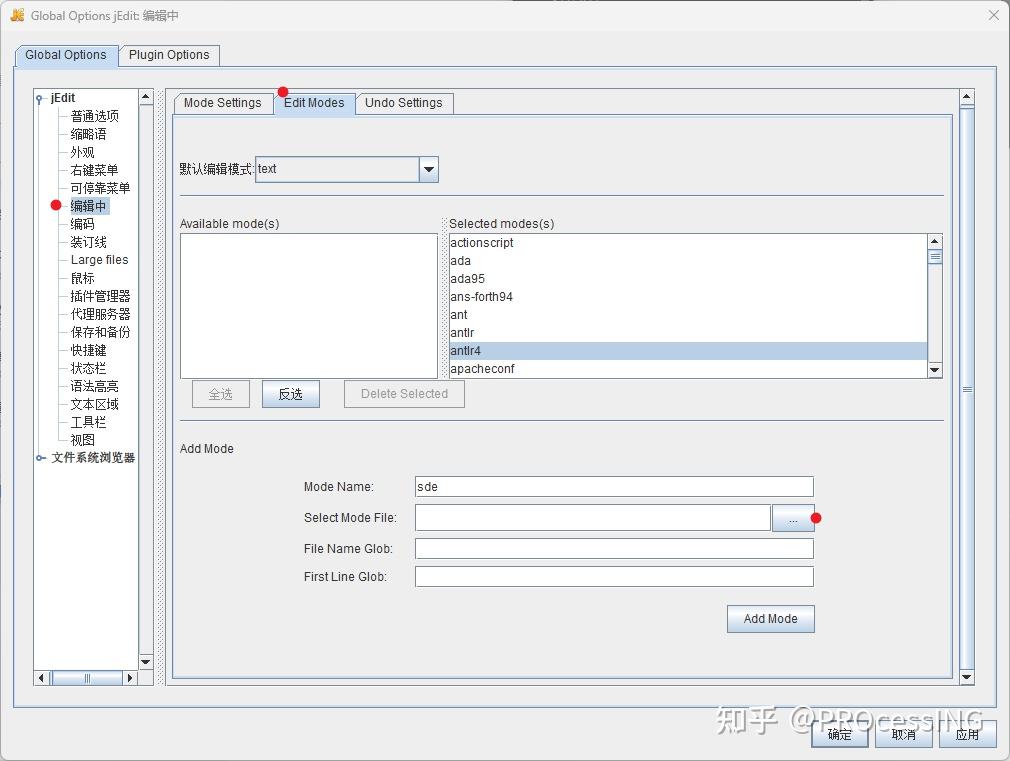Switch to the Mode Settings tab

point(222,102)
